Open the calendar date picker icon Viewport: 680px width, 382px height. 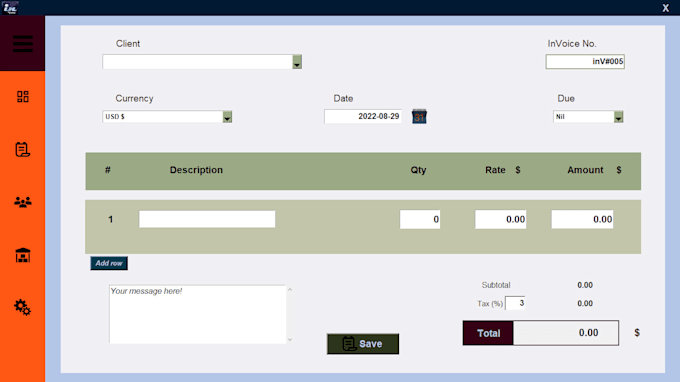click(419, 116)
